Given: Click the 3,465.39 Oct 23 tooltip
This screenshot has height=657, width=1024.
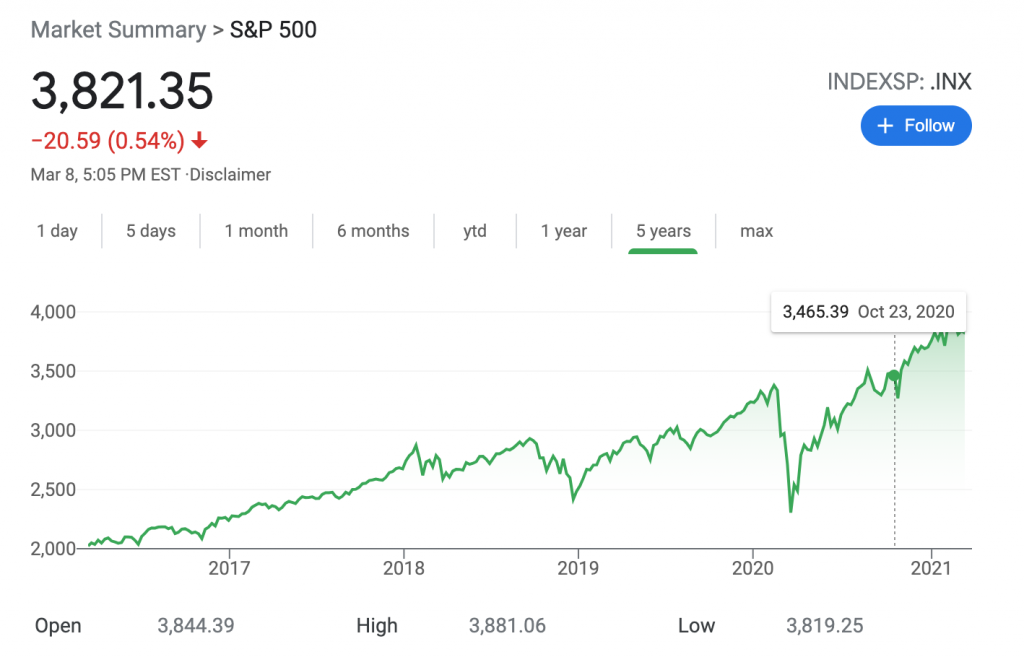Looking at the screenshot, I should coord(868,311).
